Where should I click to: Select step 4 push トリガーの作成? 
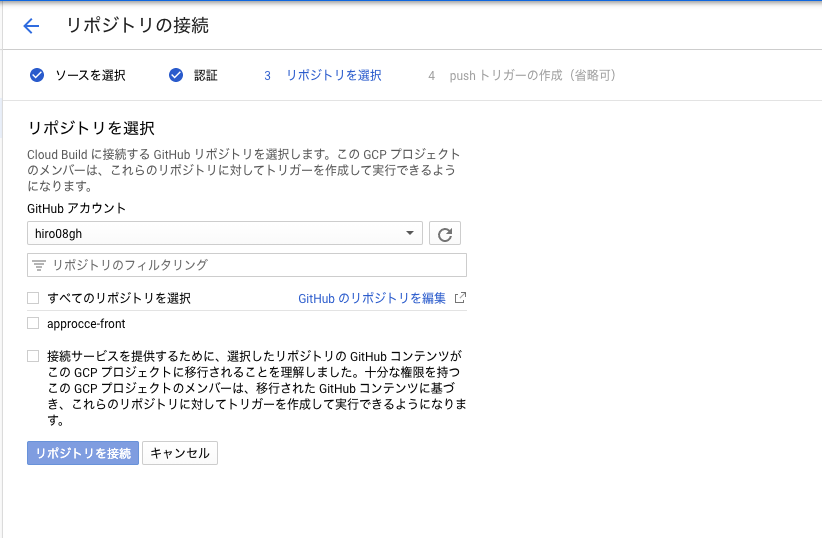(522, 76)
